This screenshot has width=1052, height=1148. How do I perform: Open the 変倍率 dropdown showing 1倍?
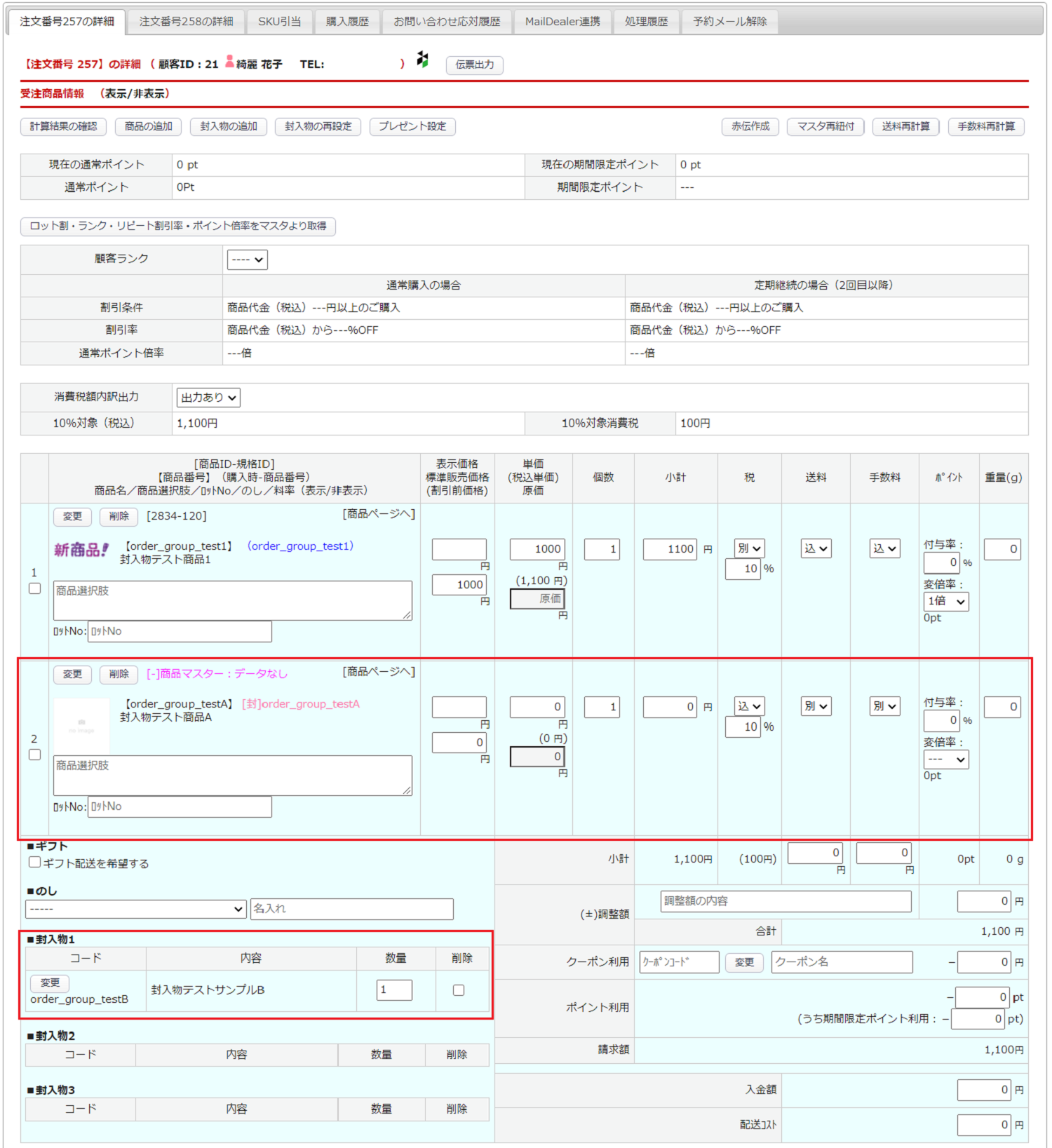[x=946, y=602]
